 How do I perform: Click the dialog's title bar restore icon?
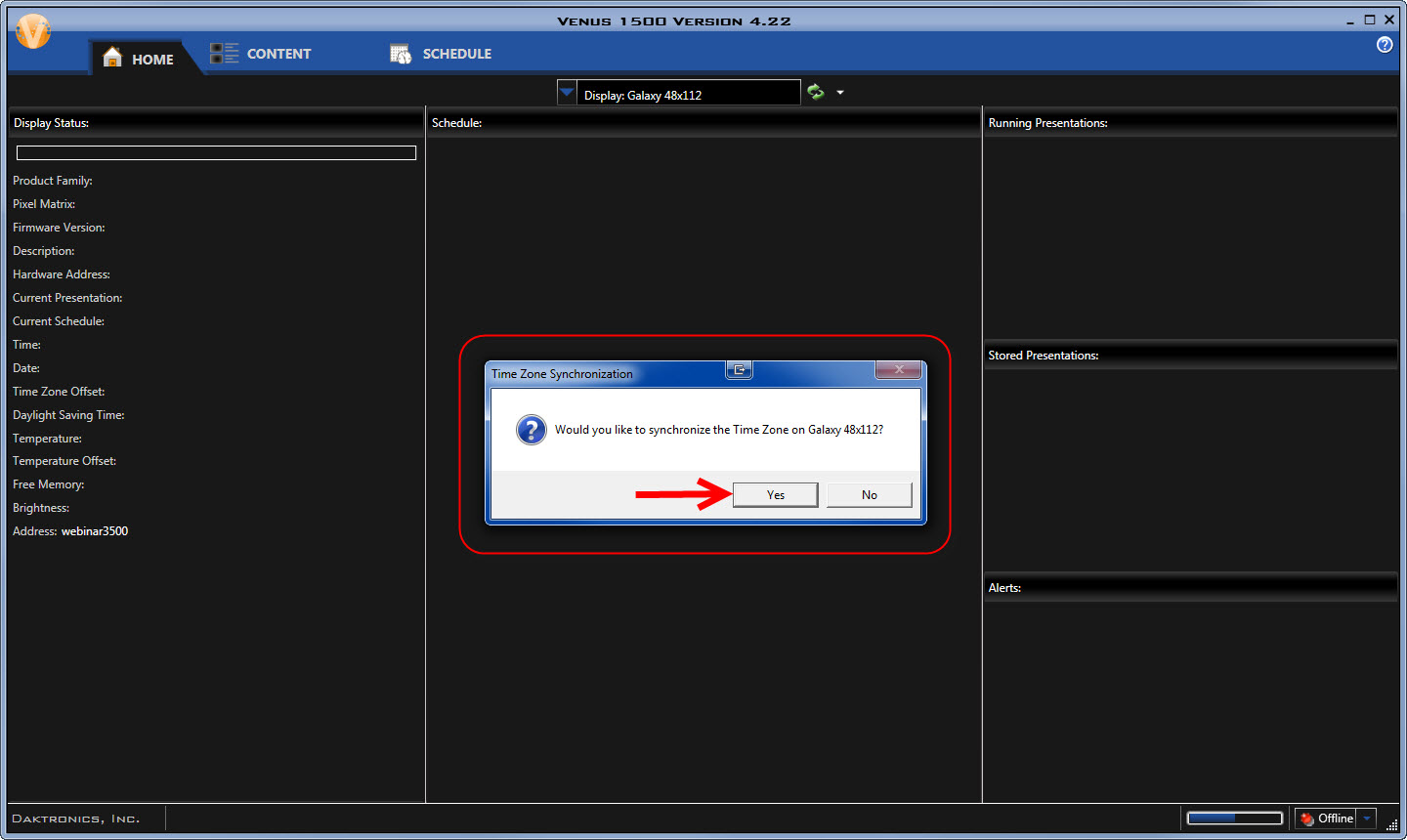coord(740,369)
